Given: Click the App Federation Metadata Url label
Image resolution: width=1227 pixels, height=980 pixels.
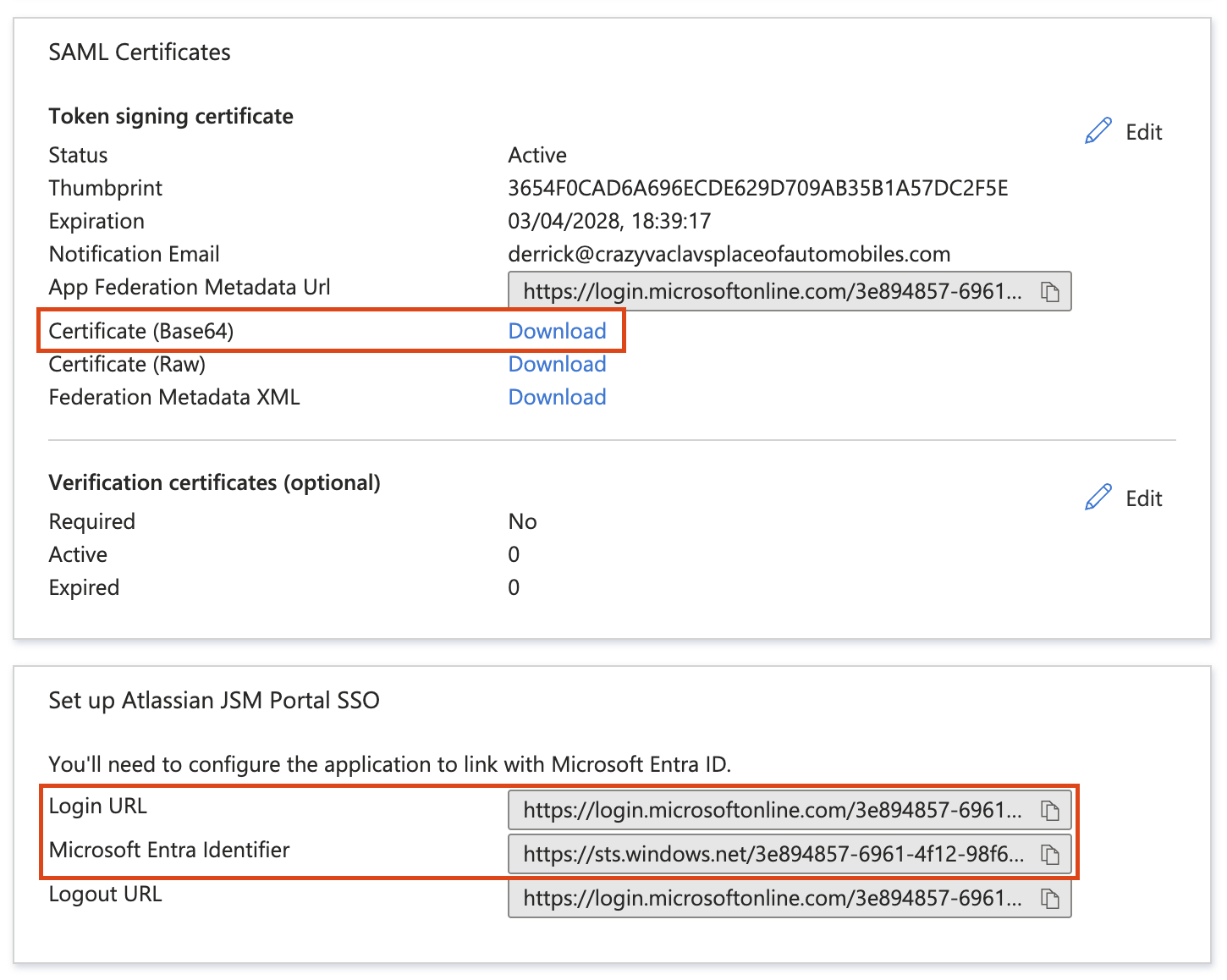Looking at the screenshot, I should pos(190,287).
